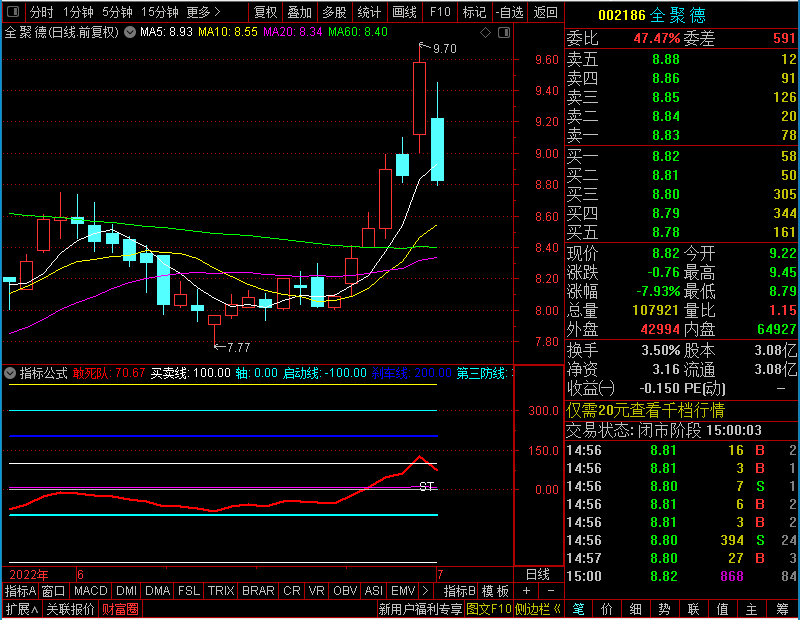Viewport: 800px width, 620px height.
Task: Collapse the 侧边栏 sidebar
Action: click(538, 609)
